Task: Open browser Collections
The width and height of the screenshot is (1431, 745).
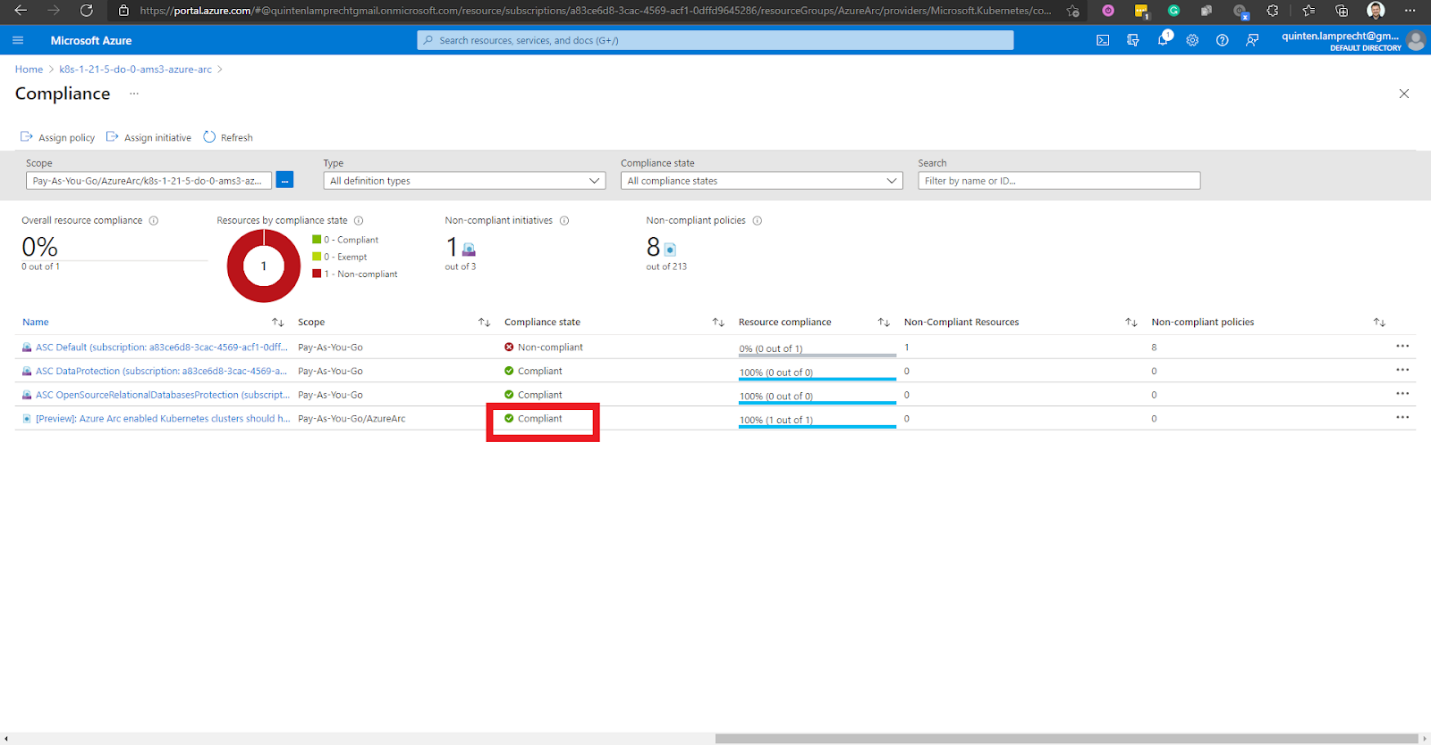Action: click(1342, 10)
